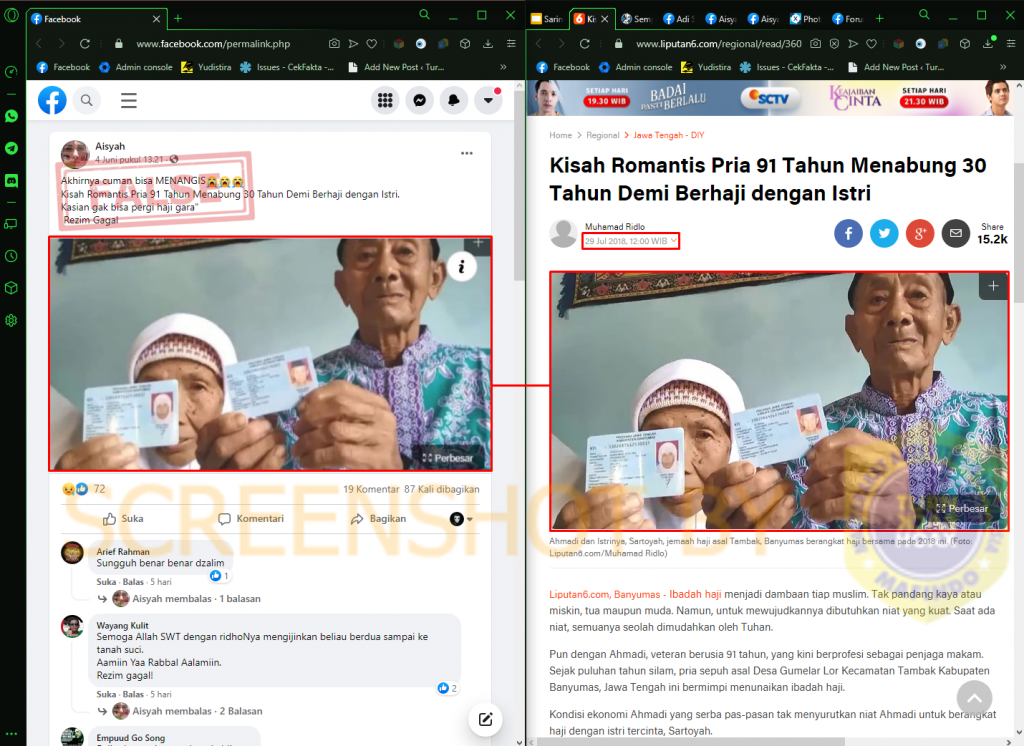Viewport: 1024px width, 746px height.
Task: Reload the Liputan6 page
Action: (584, 44)
